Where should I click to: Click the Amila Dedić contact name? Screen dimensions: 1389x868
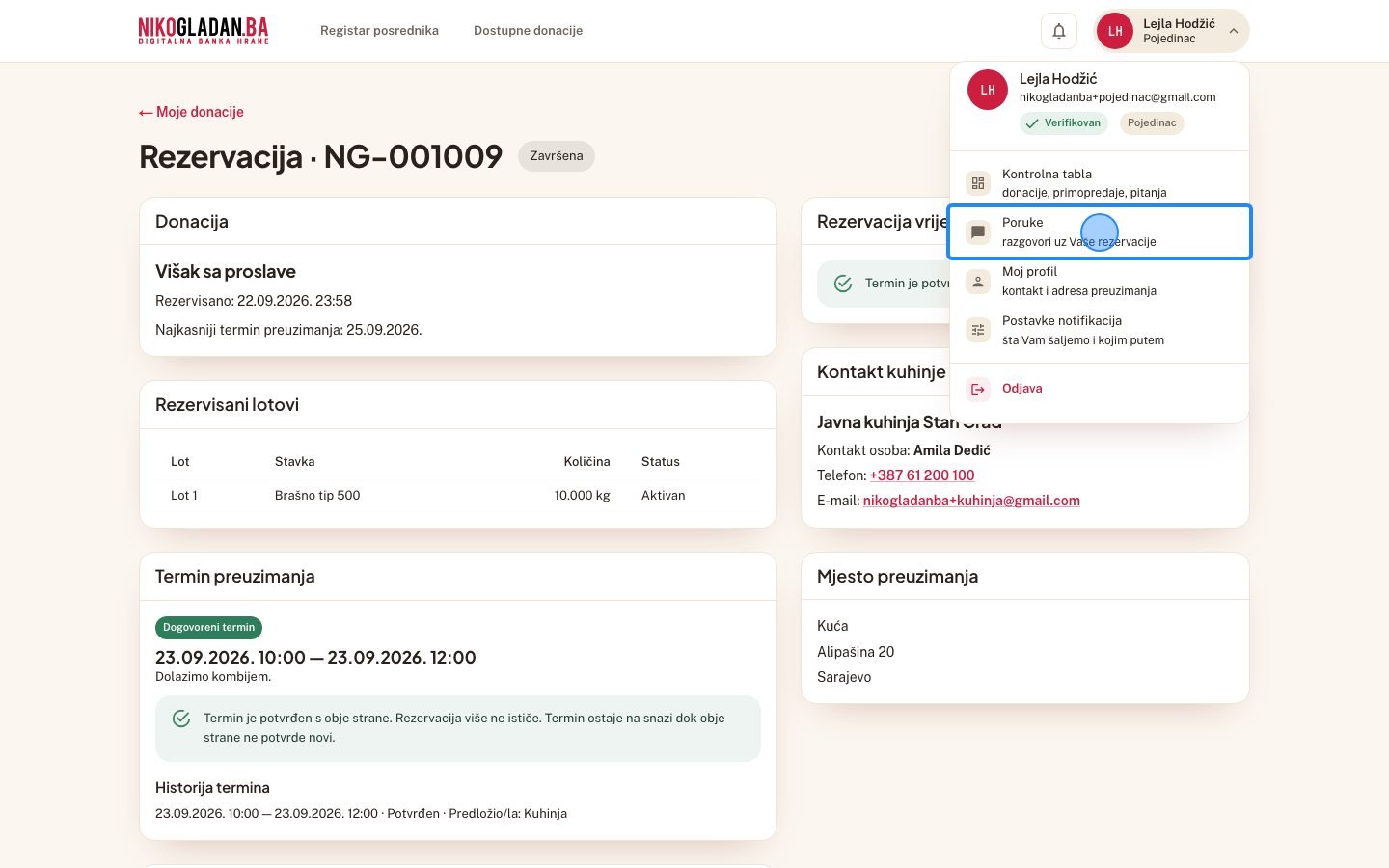tap(952, 450)
